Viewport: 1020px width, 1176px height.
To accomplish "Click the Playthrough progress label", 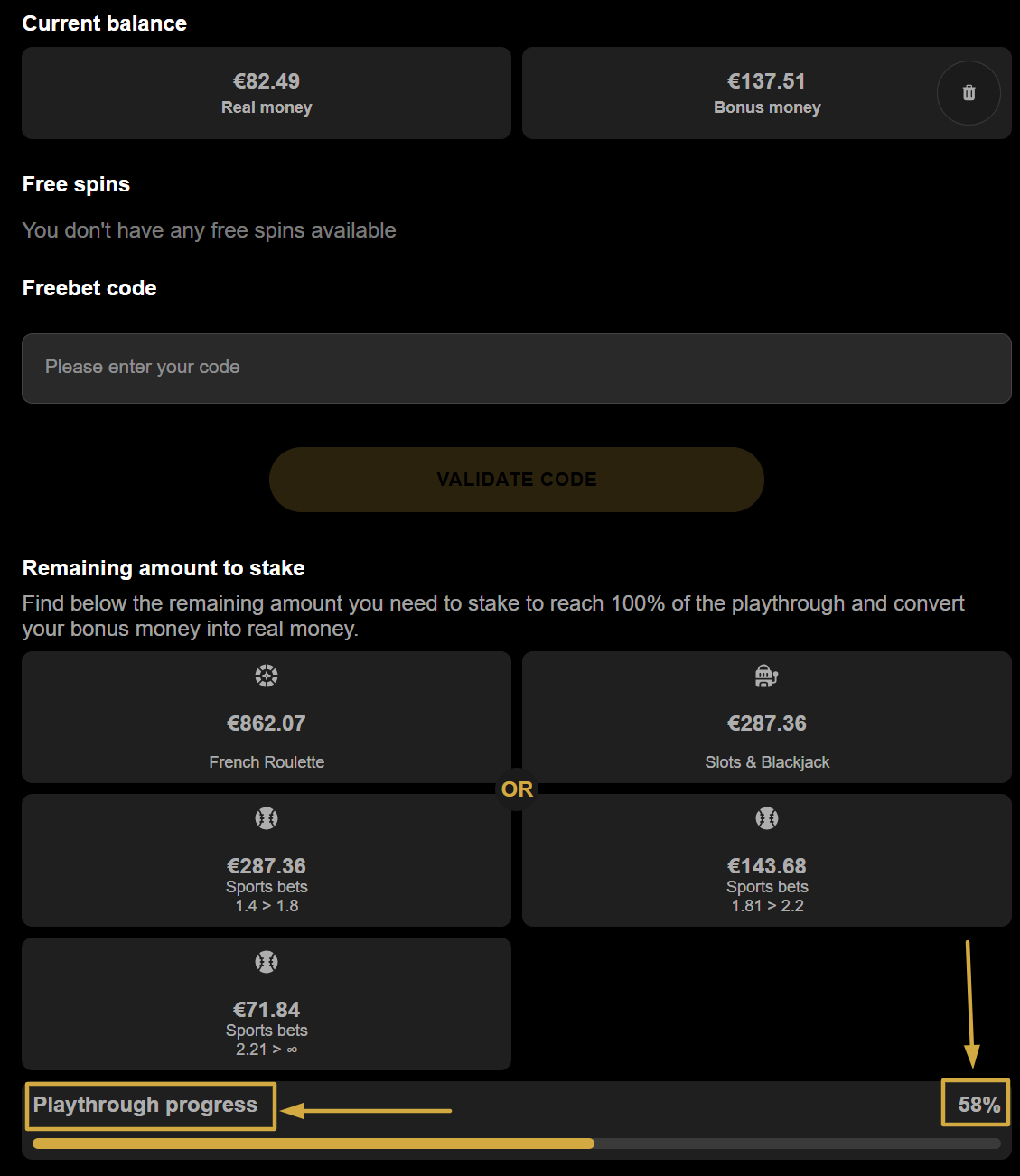I will point(145,1105).
